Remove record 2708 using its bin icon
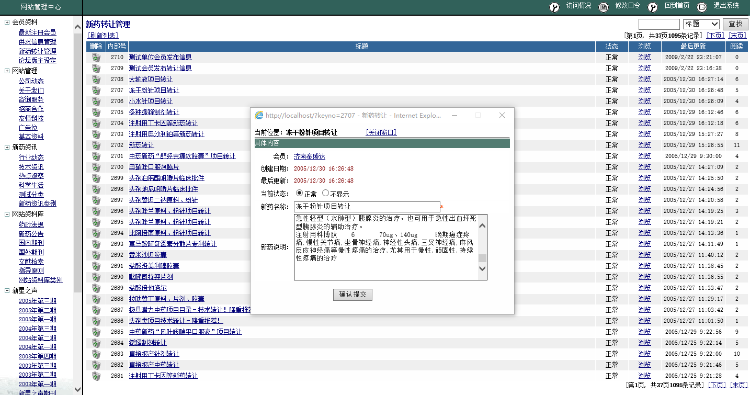Screen dimensions: 750x395 (96, 79)
